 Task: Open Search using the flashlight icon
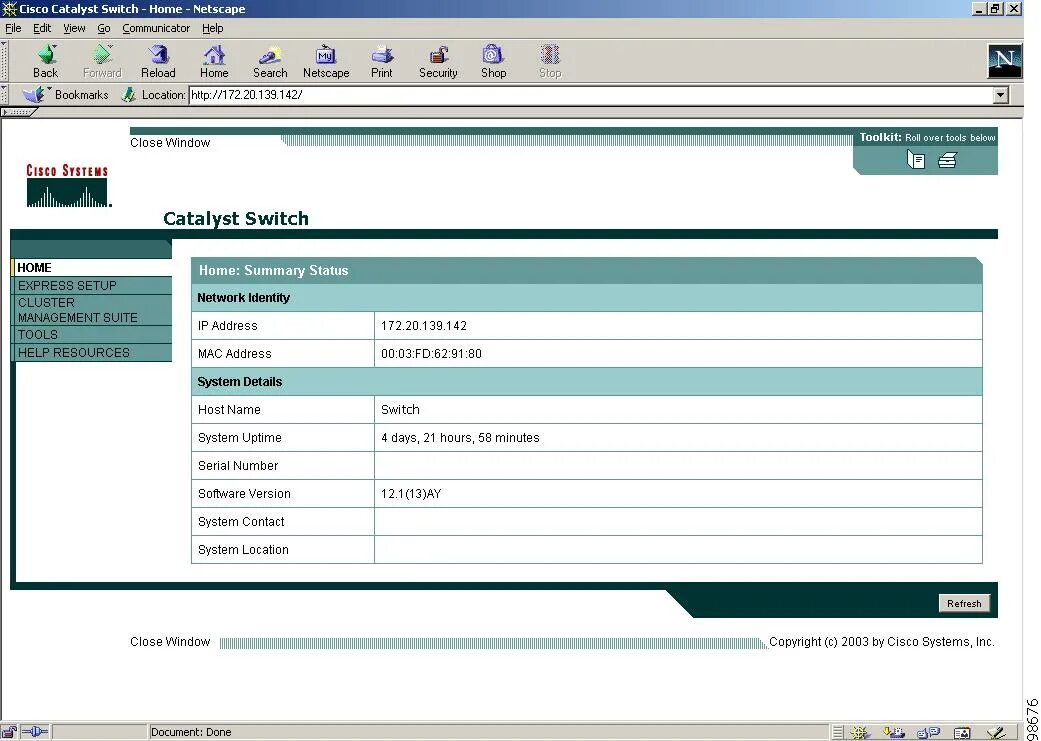coord(270,55)
